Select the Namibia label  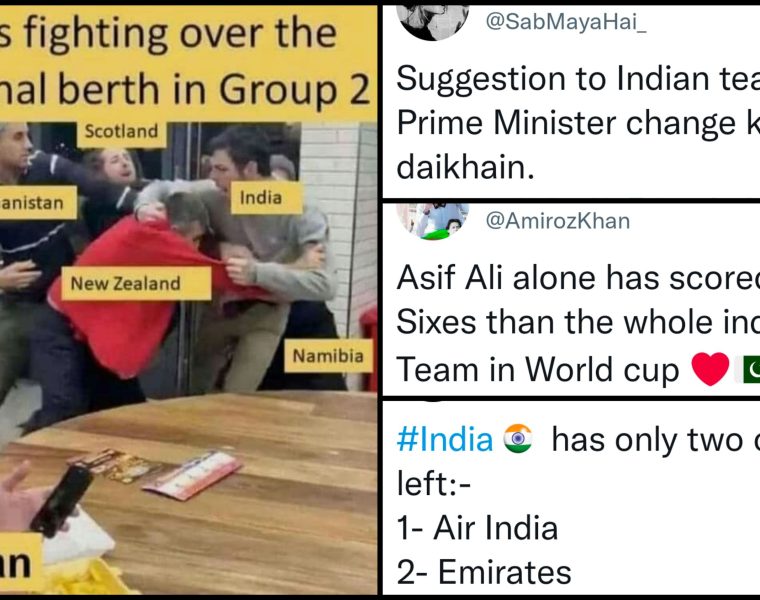(x=328, y=356)
